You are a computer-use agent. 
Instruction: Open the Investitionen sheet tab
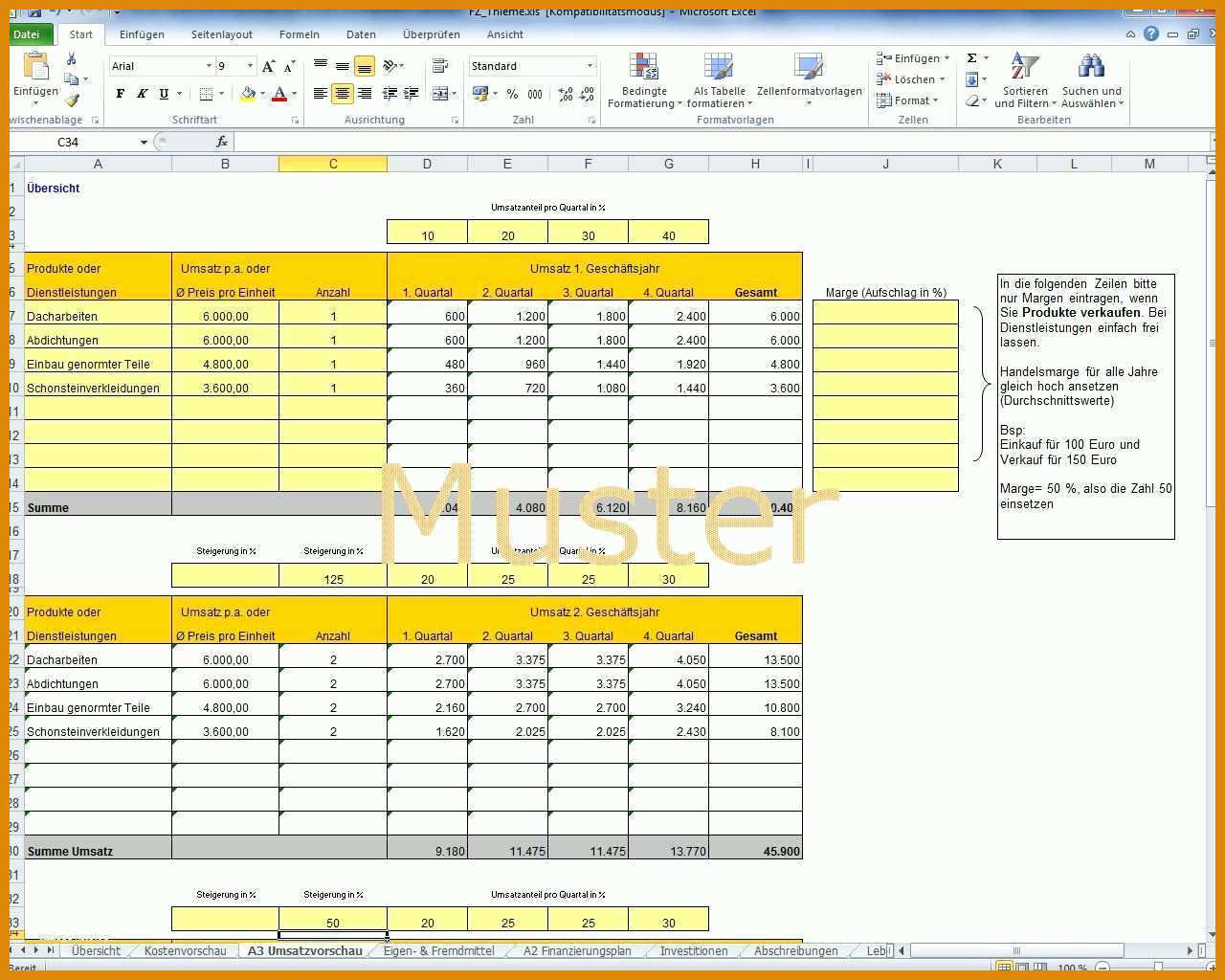click(x=694, y=950)
